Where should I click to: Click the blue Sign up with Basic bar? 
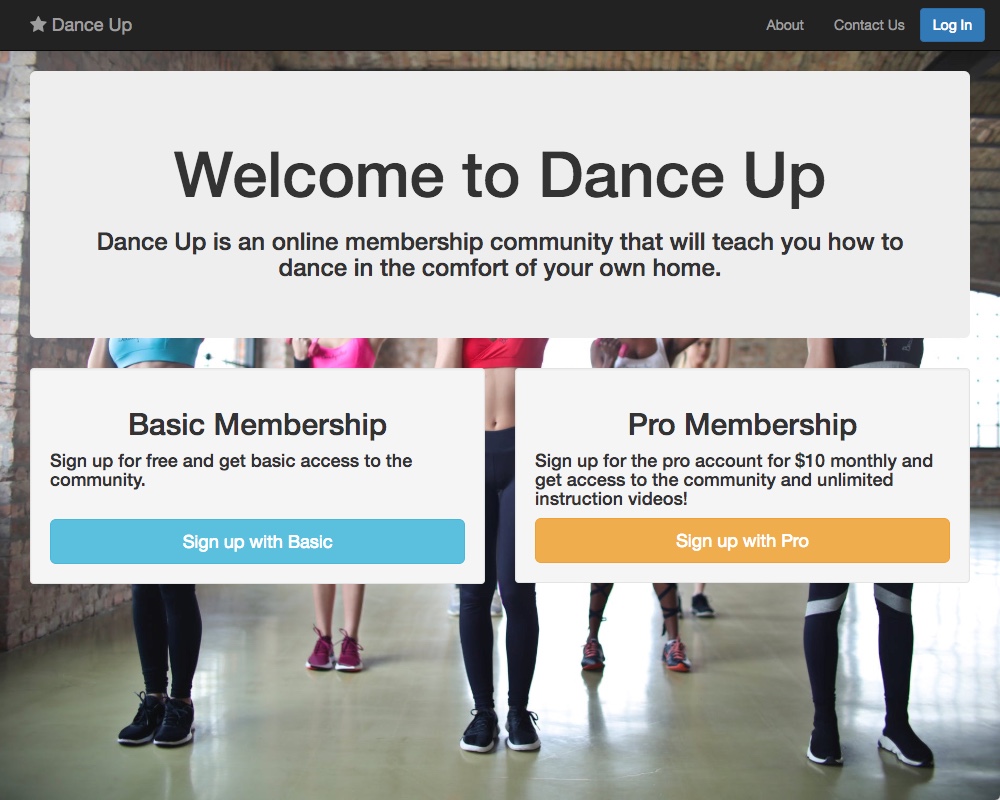(x=257, y=541)
